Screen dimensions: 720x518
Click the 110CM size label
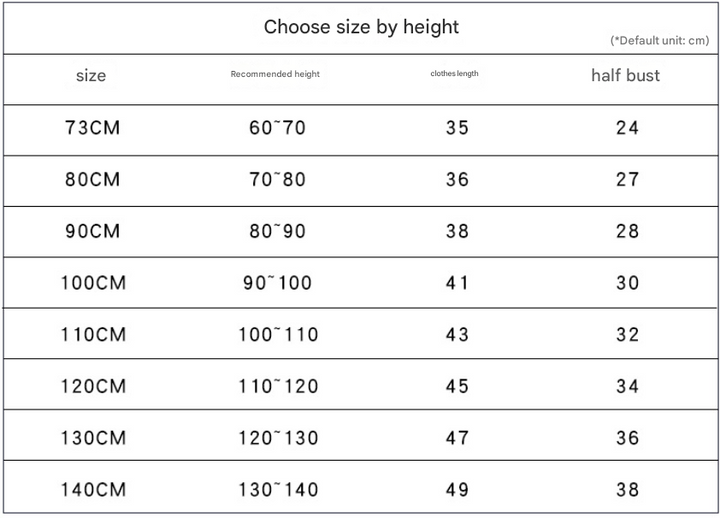coord(93,334)
